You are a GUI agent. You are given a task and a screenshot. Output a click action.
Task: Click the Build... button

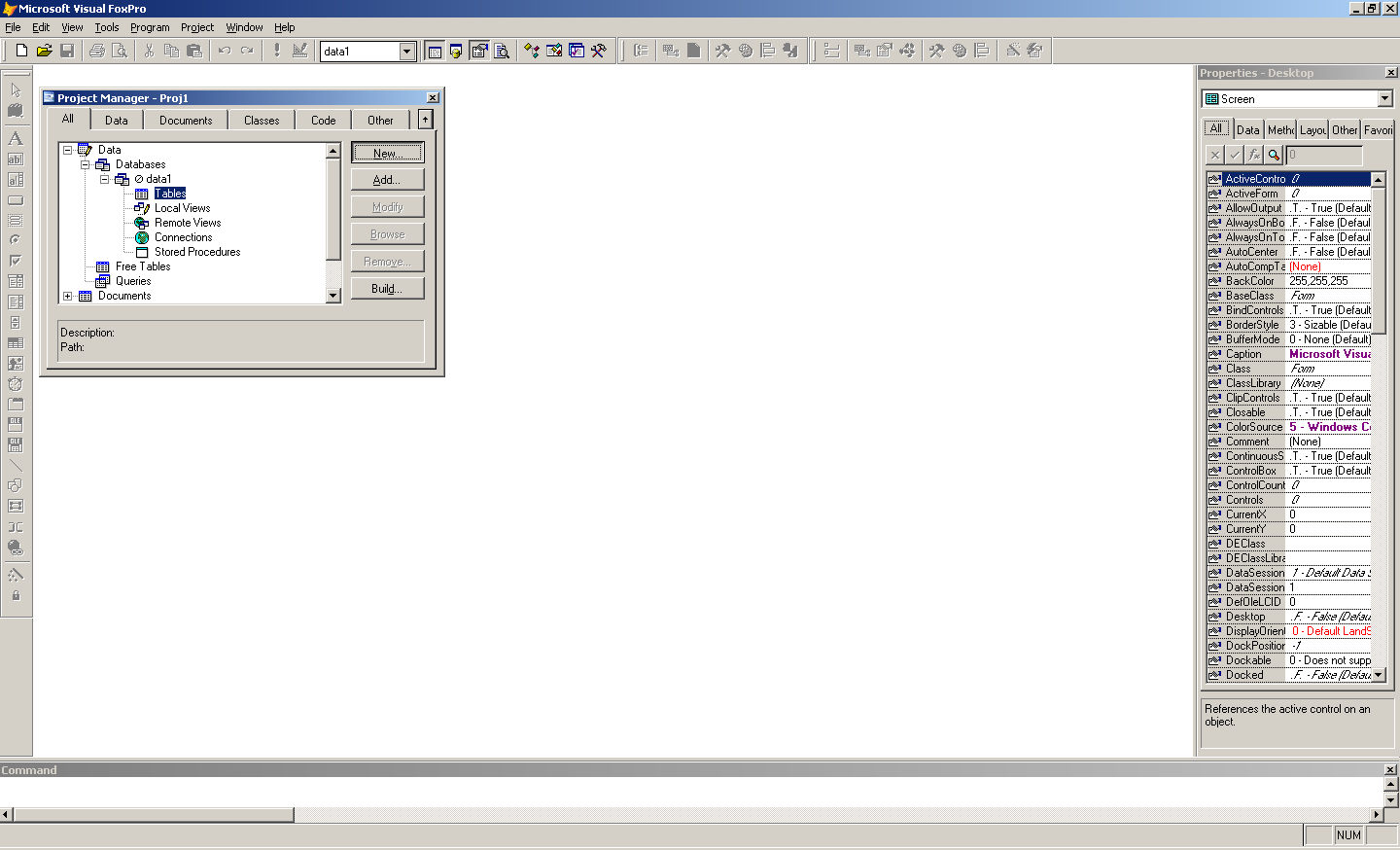pos(388,289)
